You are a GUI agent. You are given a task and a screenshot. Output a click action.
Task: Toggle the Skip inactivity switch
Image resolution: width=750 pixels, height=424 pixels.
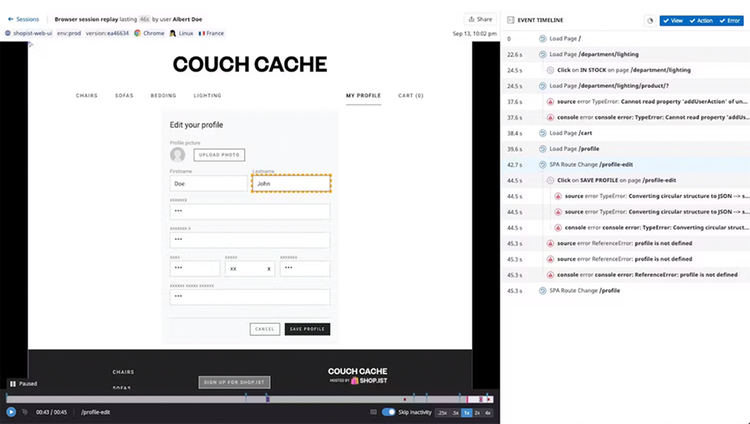(x=388, y=412)
